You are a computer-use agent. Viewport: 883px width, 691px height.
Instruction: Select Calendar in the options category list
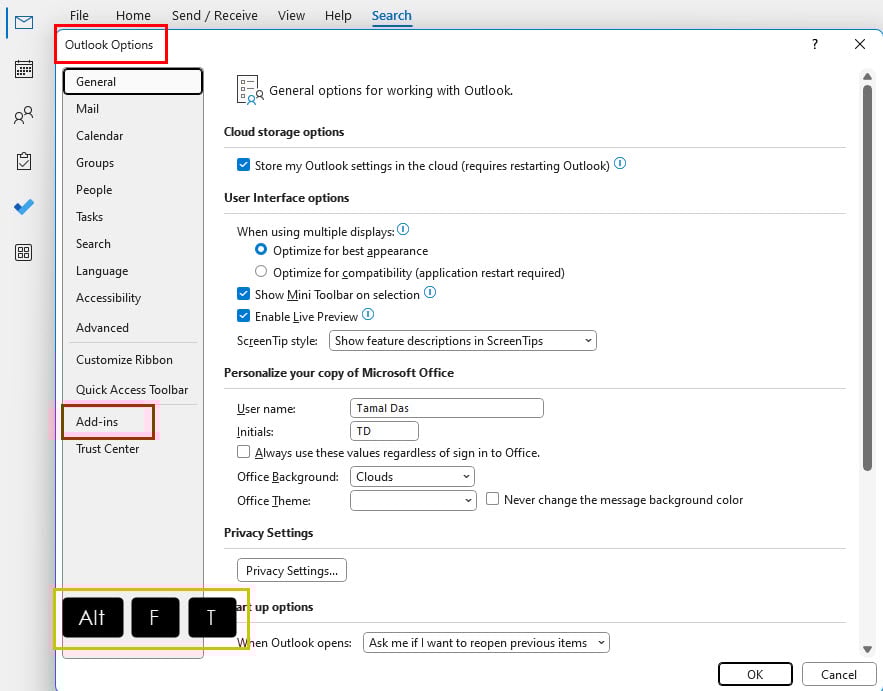(133, 136)
